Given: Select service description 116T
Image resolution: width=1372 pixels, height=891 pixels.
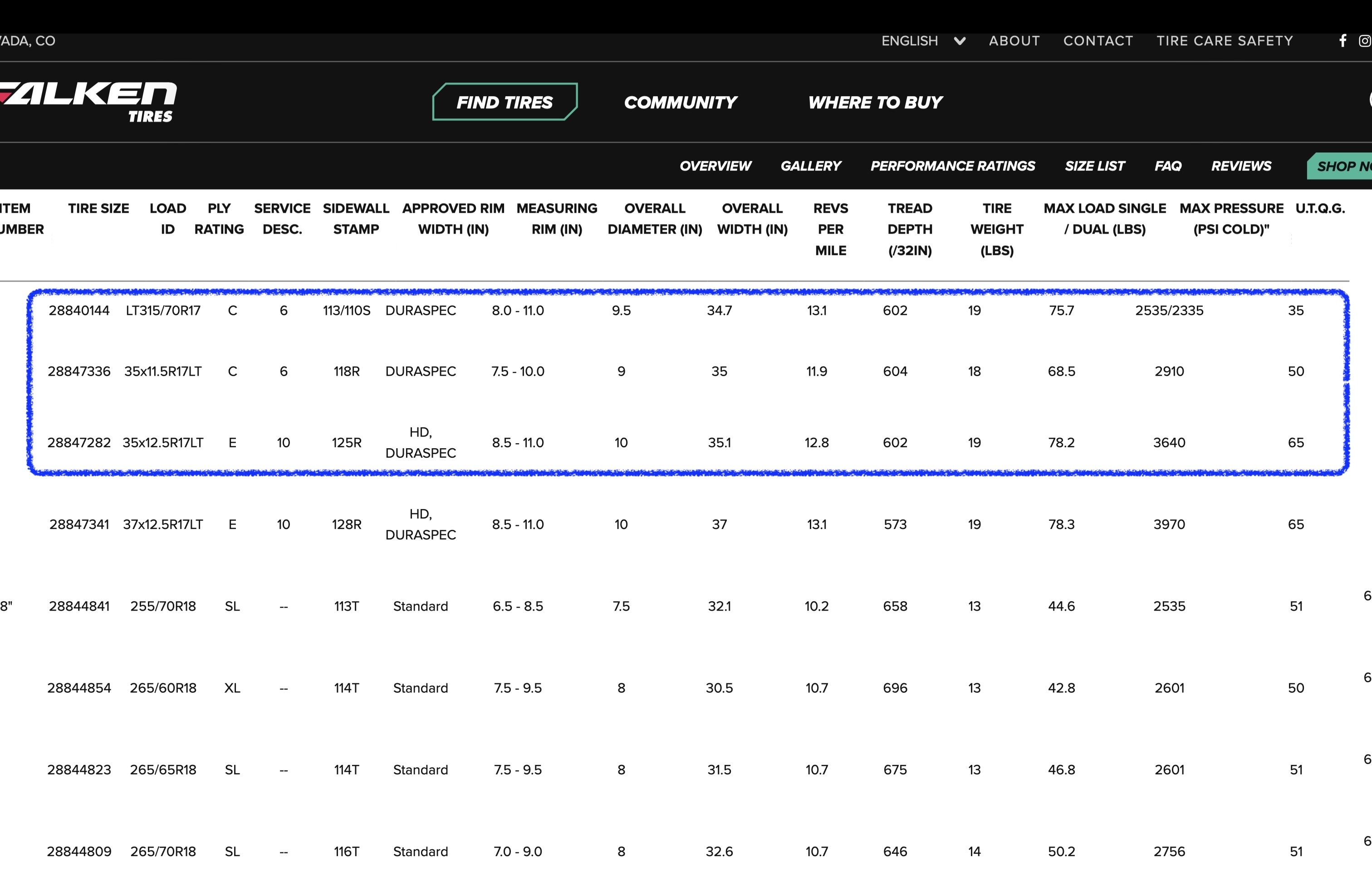Looking at the screenshot, I should (347, 852).
